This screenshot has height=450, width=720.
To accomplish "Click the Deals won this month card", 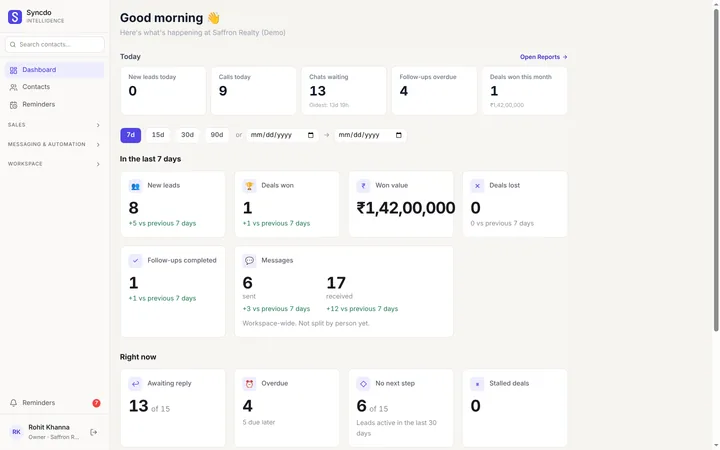I will coord(524,91).
